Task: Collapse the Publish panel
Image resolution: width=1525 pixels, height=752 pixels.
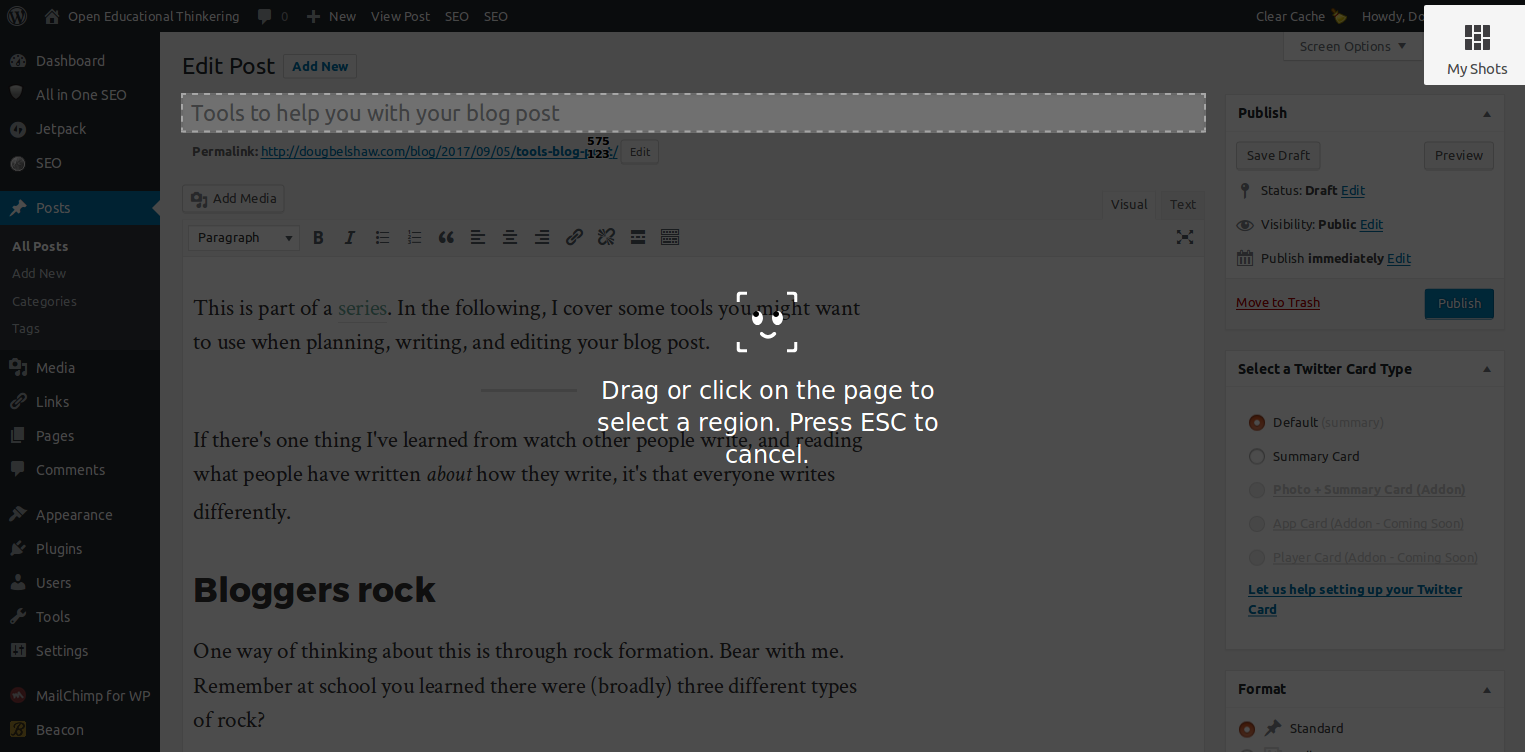Action: [1487, 112]
